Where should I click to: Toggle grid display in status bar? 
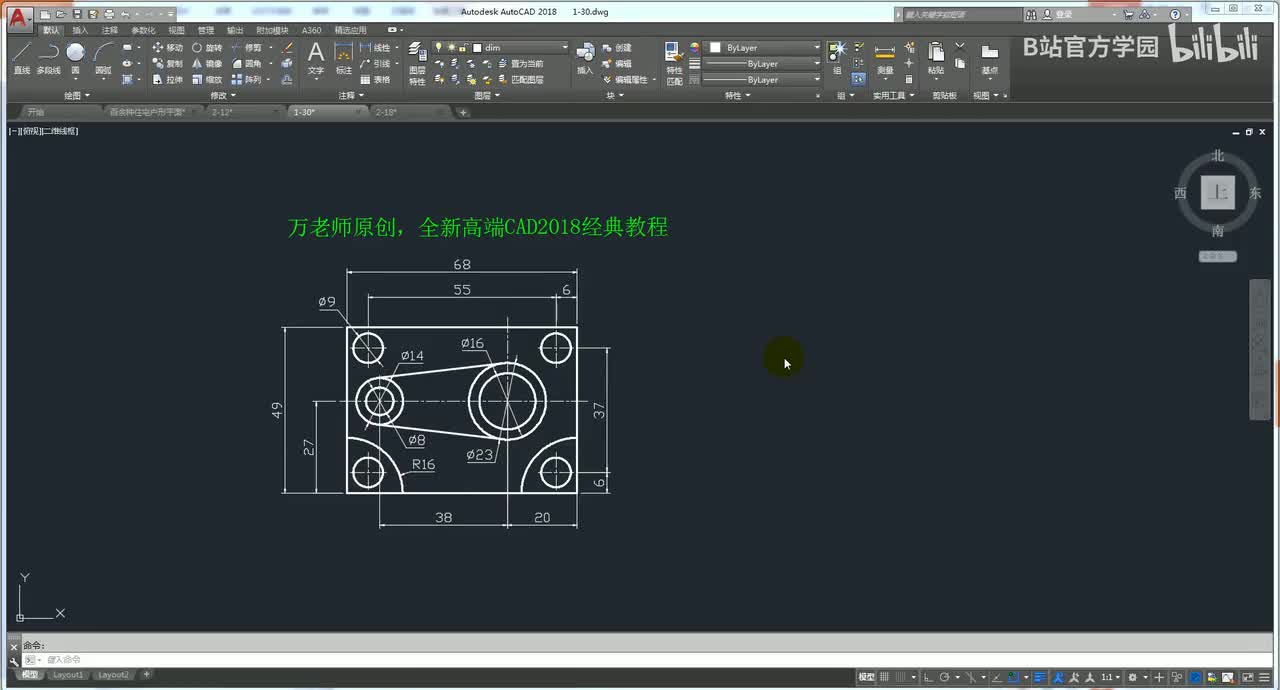click(x=885, y=677)
